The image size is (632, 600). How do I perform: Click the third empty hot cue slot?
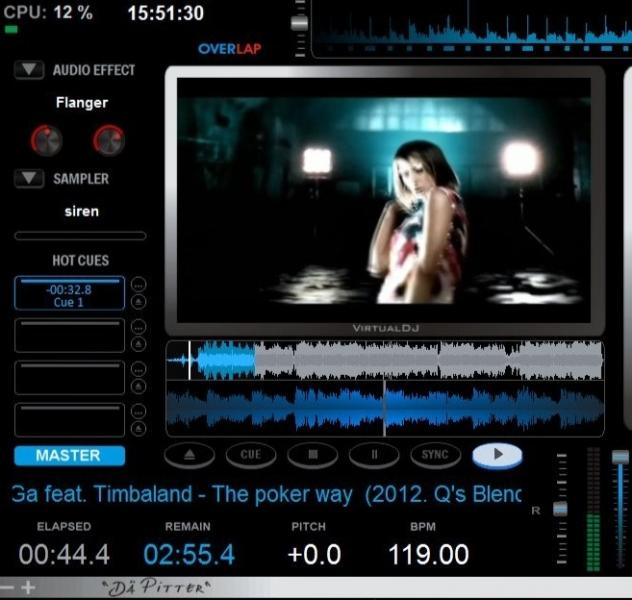tap(69, 378)
